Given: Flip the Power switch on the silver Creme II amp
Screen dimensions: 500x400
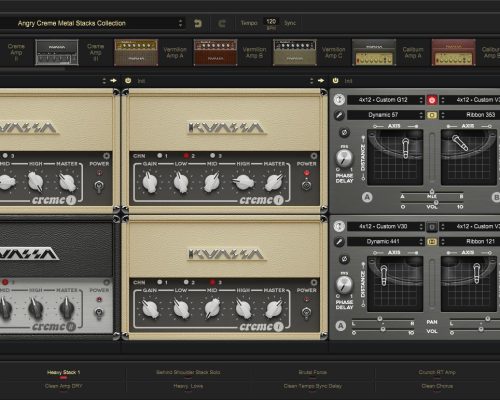Looking at the screenshot, I should point(99,312).
